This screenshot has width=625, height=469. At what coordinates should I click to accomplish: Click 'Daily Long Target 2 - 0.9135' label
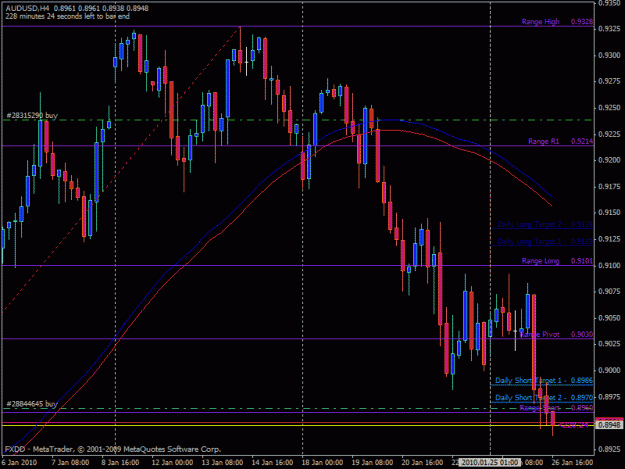(545, 224)
